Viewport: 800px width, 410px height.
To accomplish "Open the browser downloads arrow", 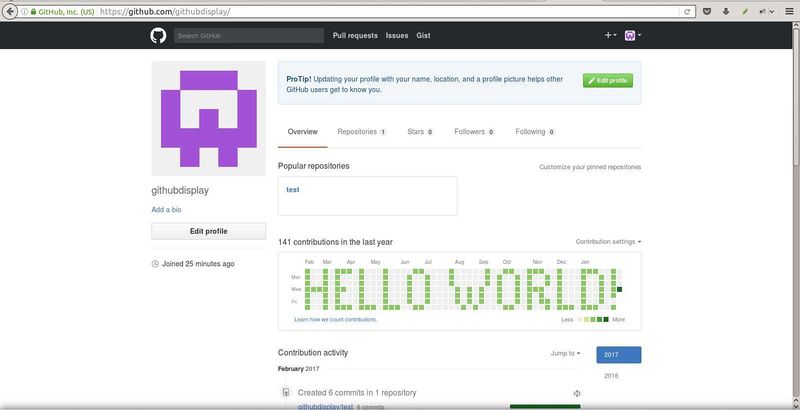I will [726, 11].
